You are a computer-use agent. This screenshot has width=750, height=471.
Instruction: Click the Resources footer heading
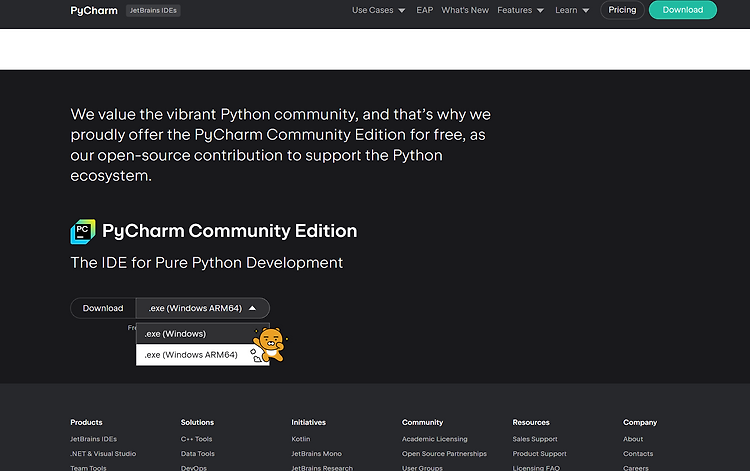531,422
